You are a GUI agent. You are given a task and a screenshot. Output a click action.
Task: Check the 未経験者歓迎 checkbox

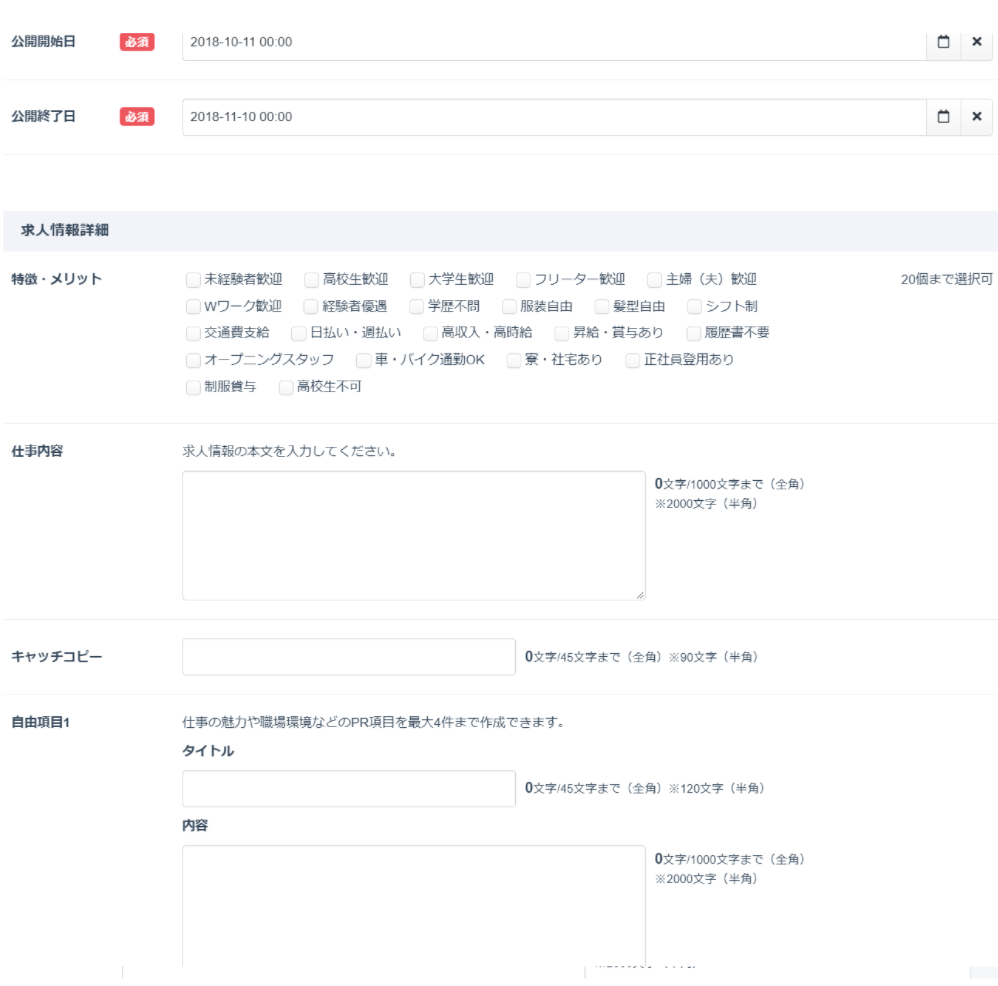(193, 280)
